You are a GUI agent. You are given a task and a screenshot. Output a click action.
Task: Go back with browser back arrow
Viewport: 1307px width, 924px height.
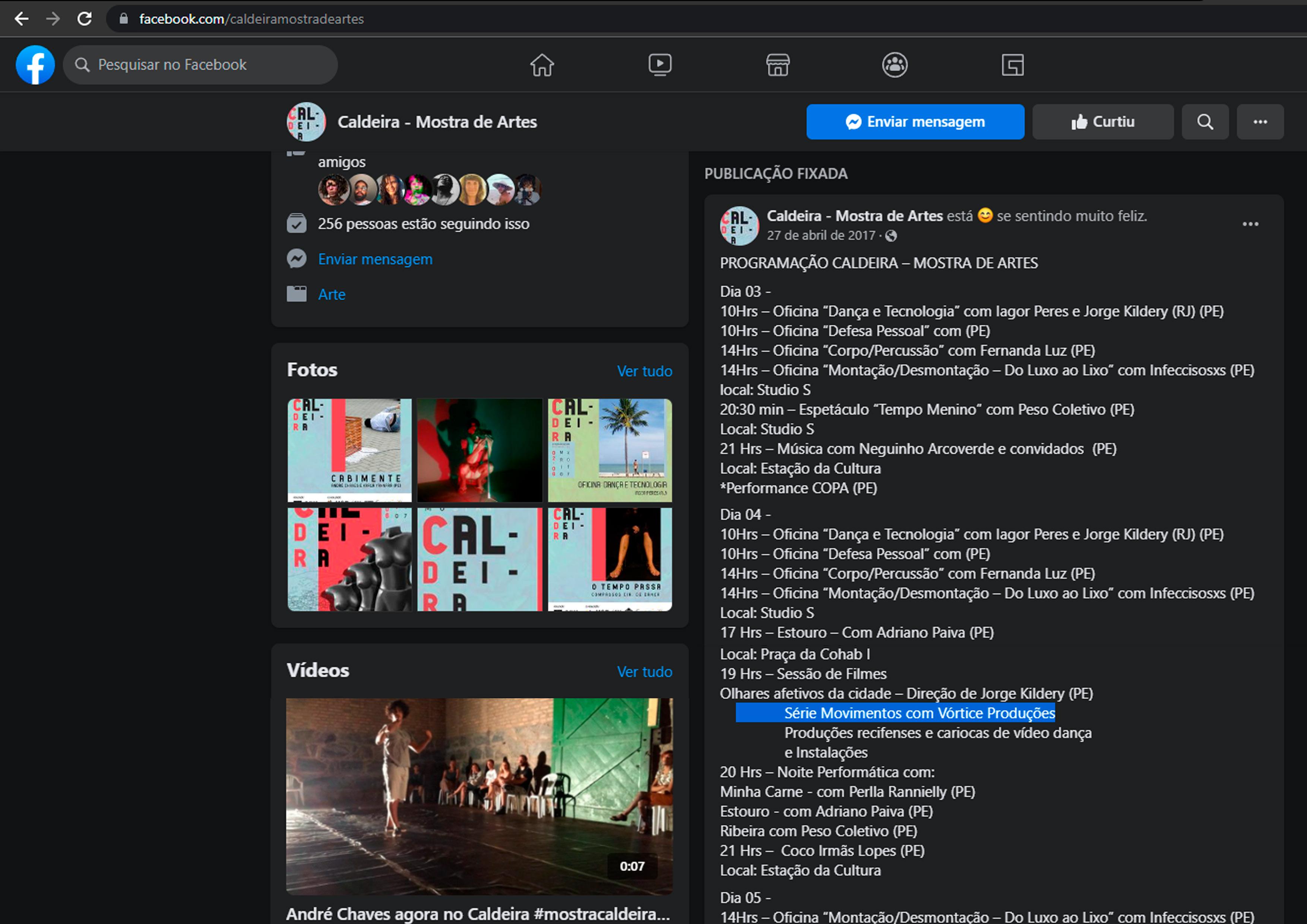coord(22,19)
